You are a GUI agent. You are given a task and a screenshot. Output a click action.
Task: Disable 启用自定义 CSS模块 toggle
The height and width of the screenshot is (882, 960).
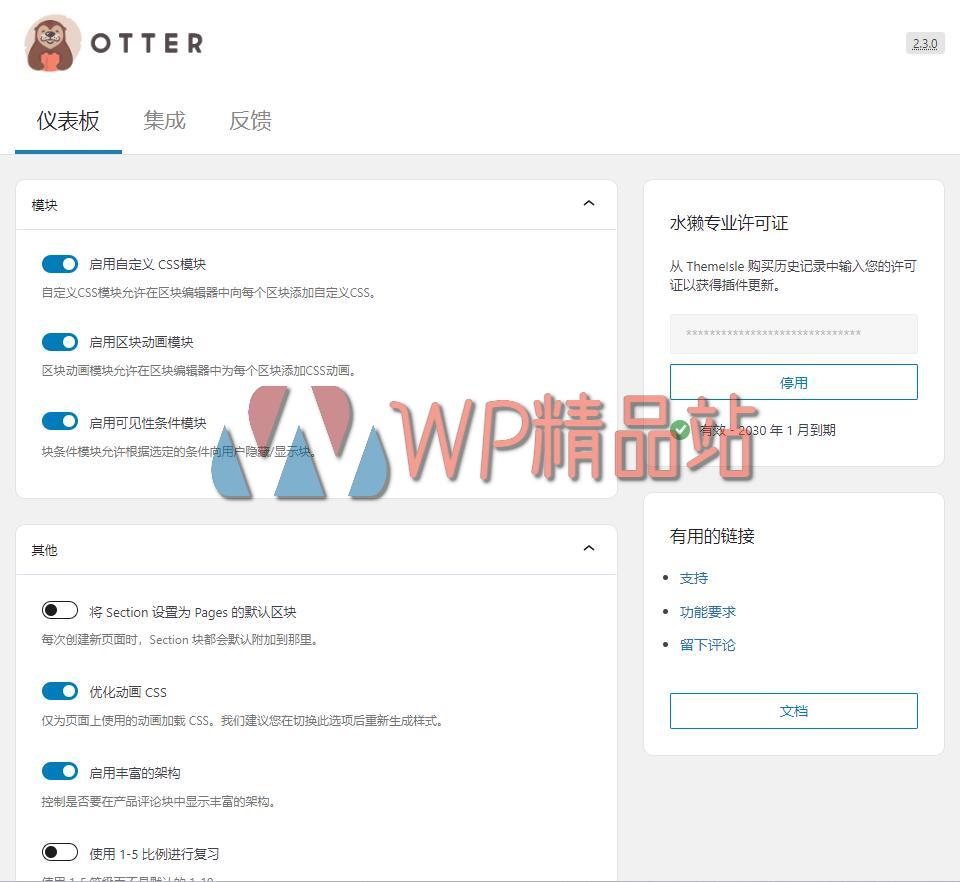59,263
